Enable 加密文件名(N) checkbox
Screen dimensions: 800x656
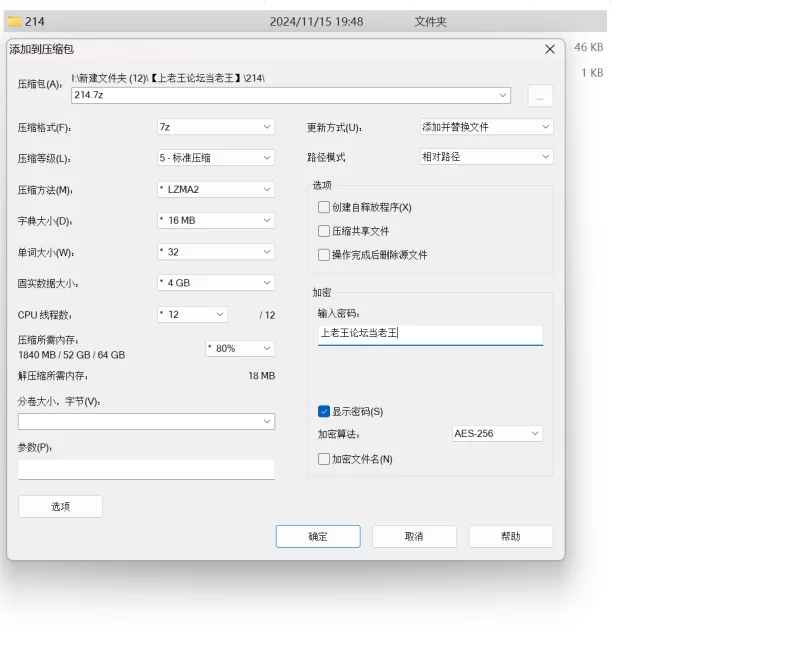(323, 459)
